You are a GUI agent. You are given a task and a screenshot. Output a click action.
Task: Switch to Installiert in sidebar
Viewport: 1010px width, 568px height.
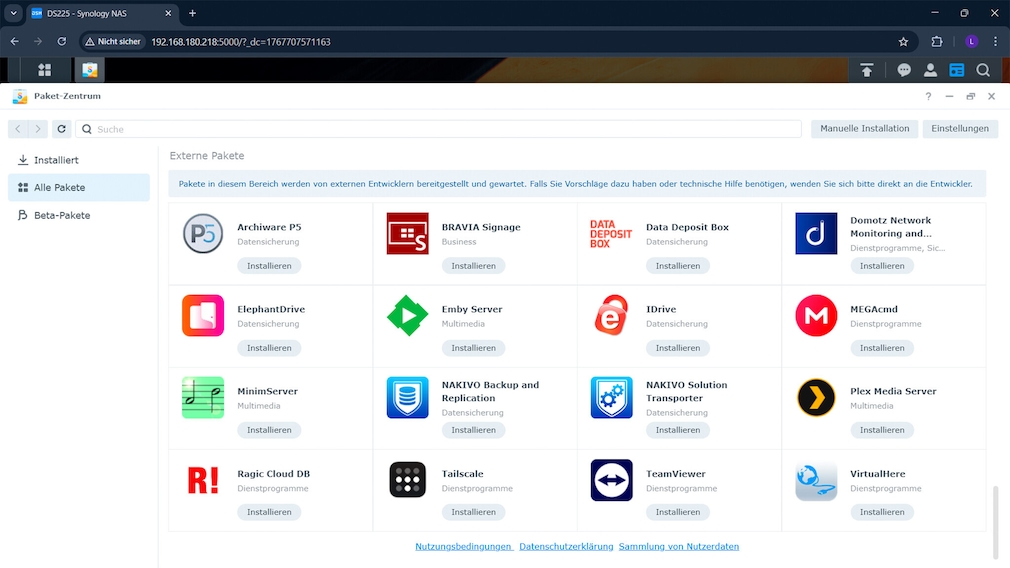[x=56, y=160]
